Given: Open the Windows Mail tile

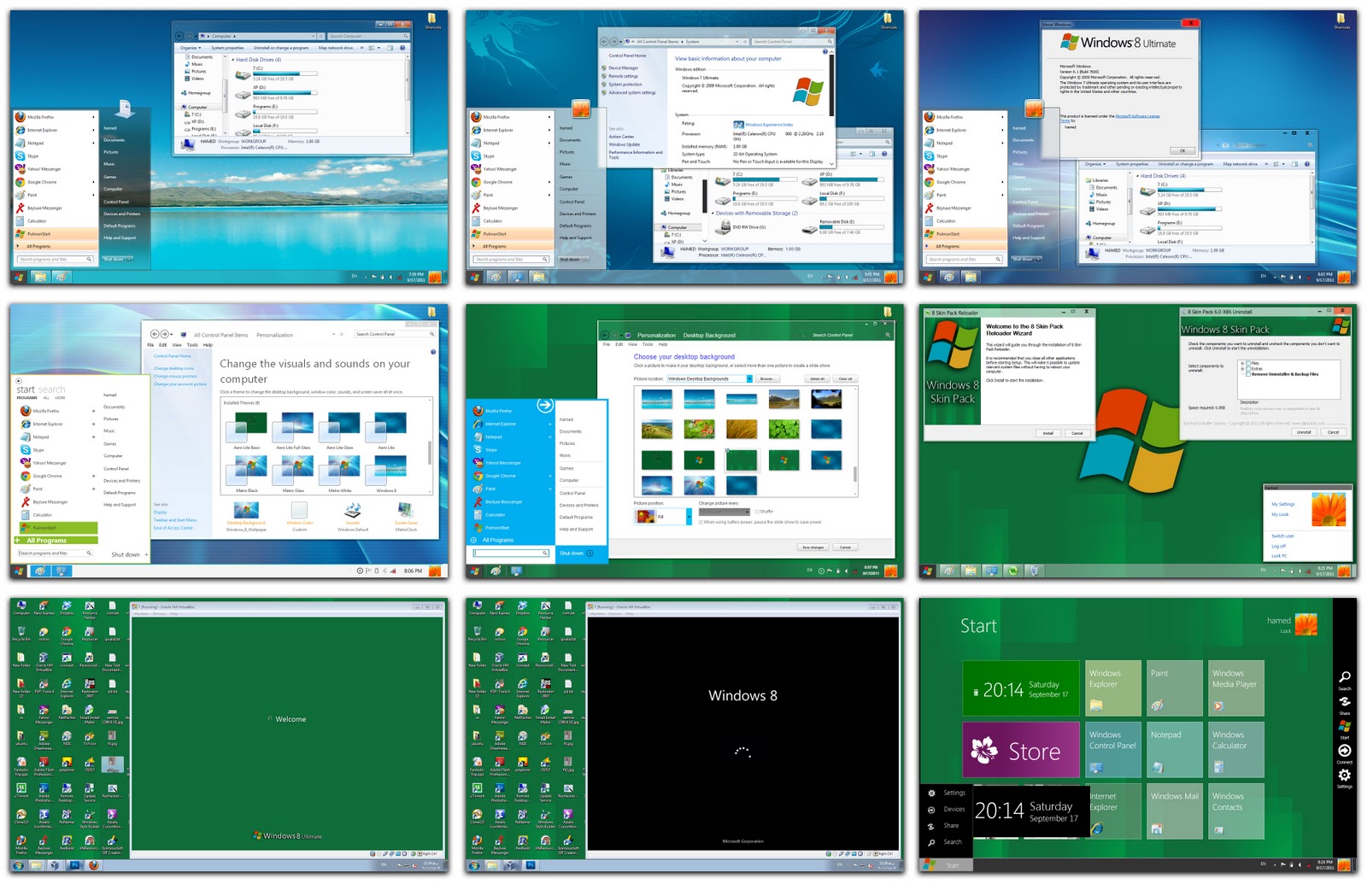Looking at the screenshot, I should coord(1175,811).
